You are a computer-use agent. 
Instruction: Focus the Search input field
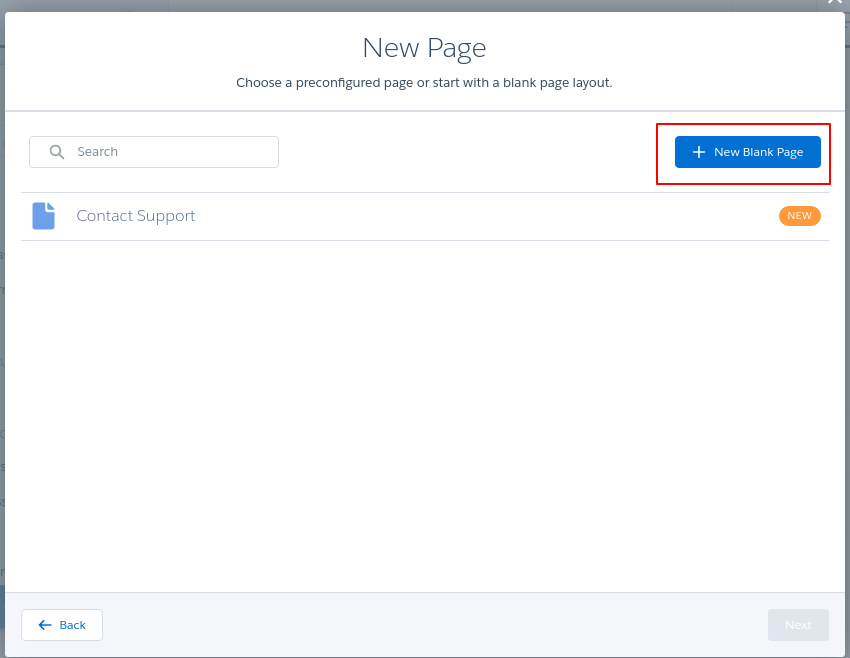pos(170,152)
